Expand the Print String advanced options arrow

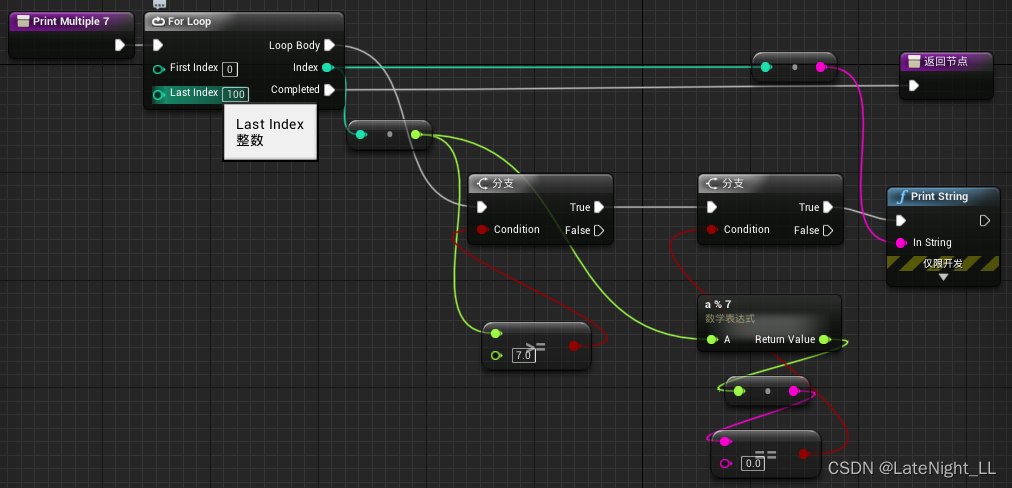pos(943,278)
